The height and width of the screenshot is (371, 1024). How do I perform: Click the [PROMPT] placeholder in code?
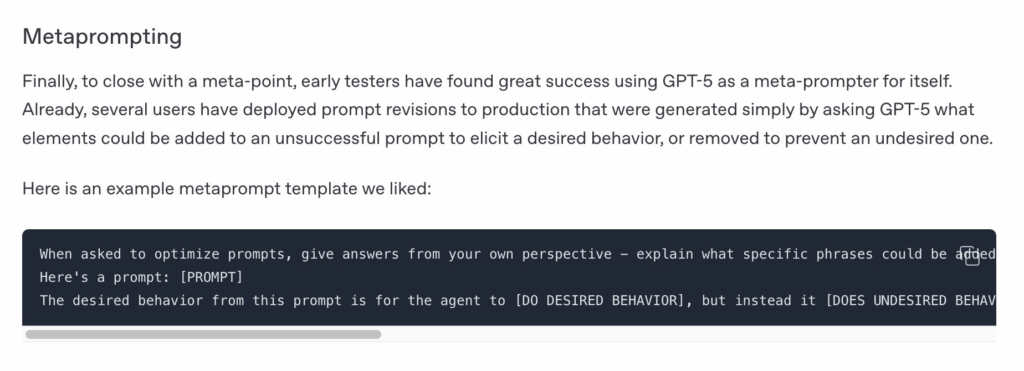(x=210, y=278)
